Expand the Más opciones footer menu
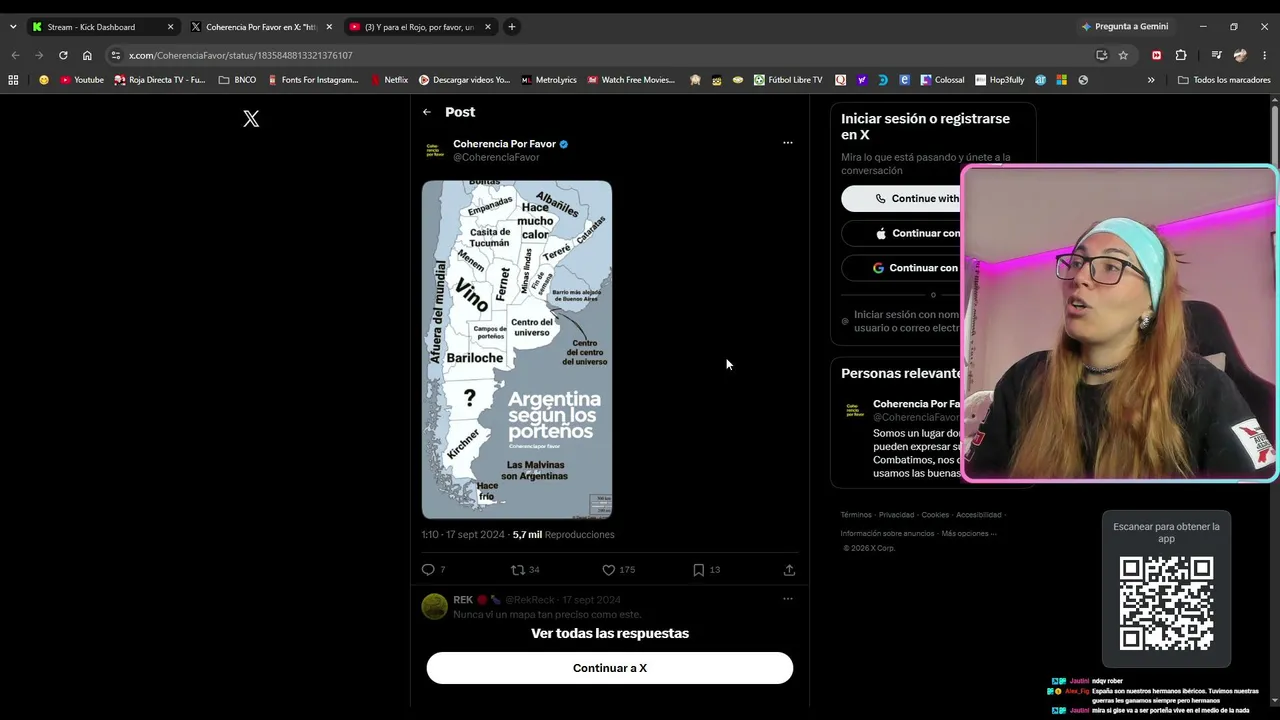This screenshot has width=1280, height=720. click(x=968, y=534)
